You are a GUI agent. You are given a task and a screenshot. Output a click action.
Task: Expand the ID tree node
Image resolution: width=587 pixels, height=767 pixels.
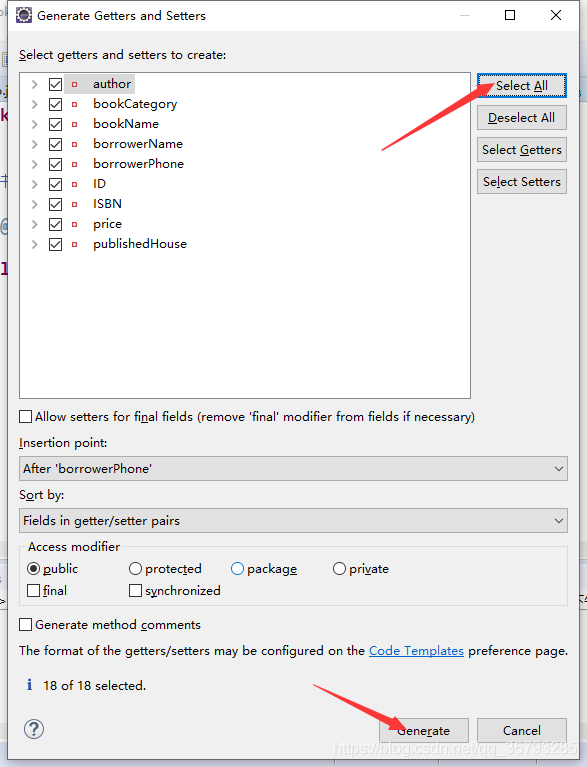34,184
